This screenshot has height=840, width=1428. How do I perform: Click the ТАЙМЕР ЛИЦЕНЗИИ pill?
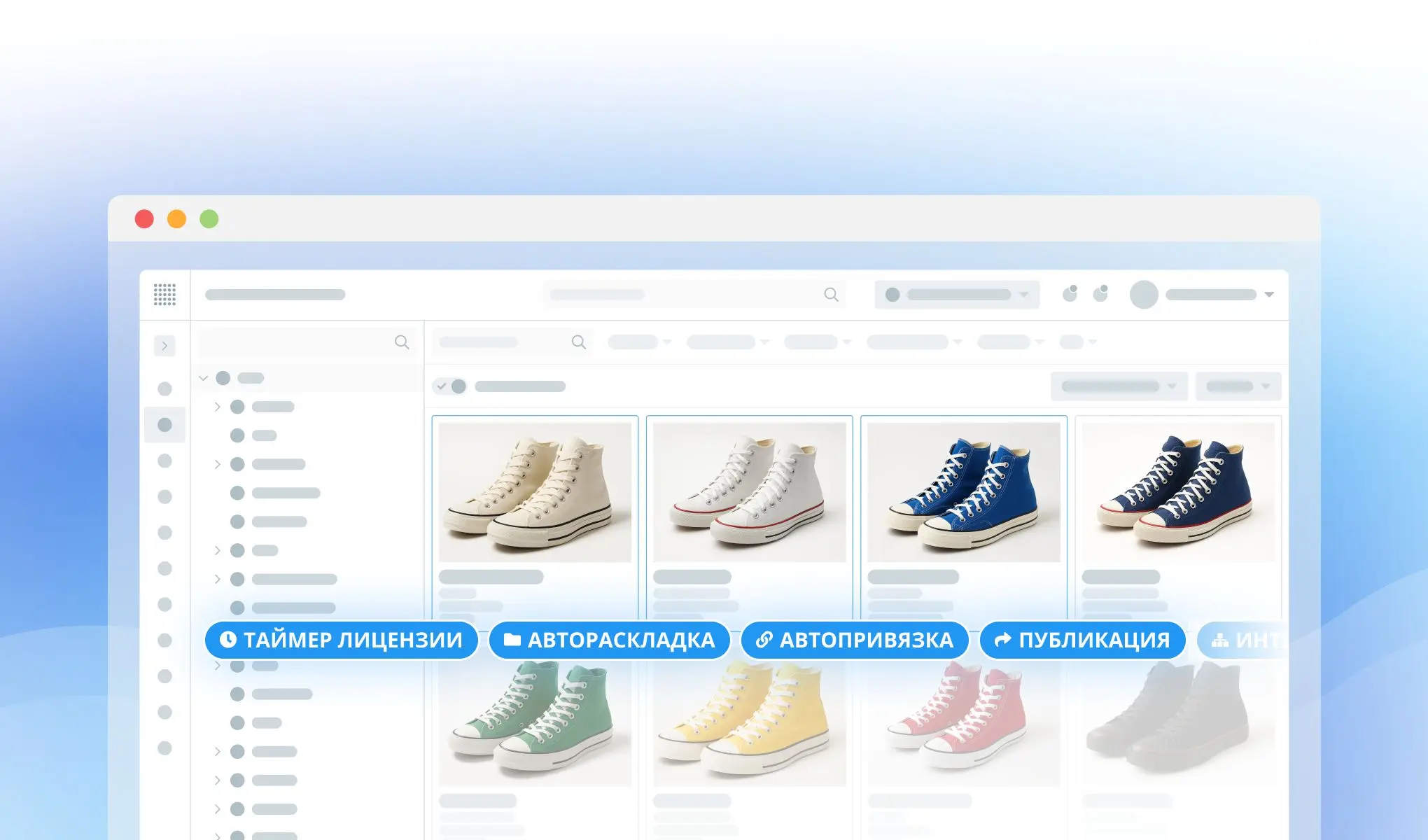click(341, 640)
